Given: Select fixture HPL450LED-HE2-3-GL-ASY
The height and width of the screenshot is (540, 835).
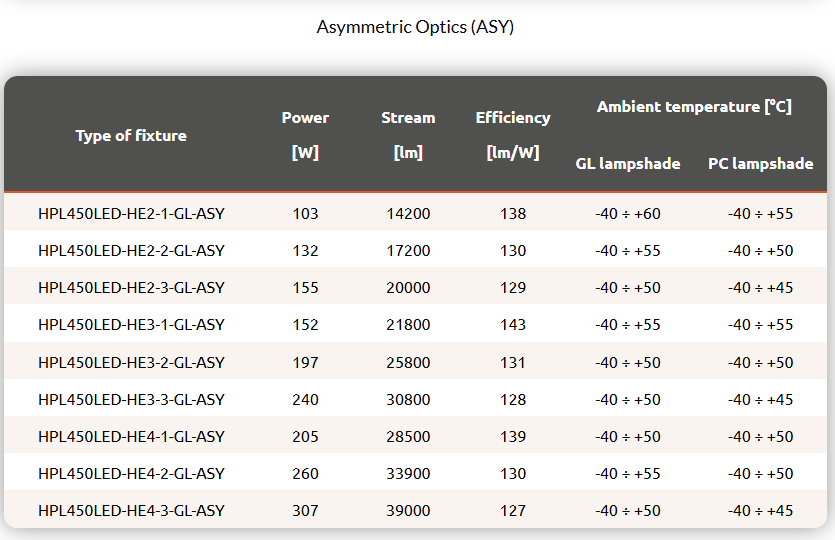Looking at the screenshot, I should 131,287.
